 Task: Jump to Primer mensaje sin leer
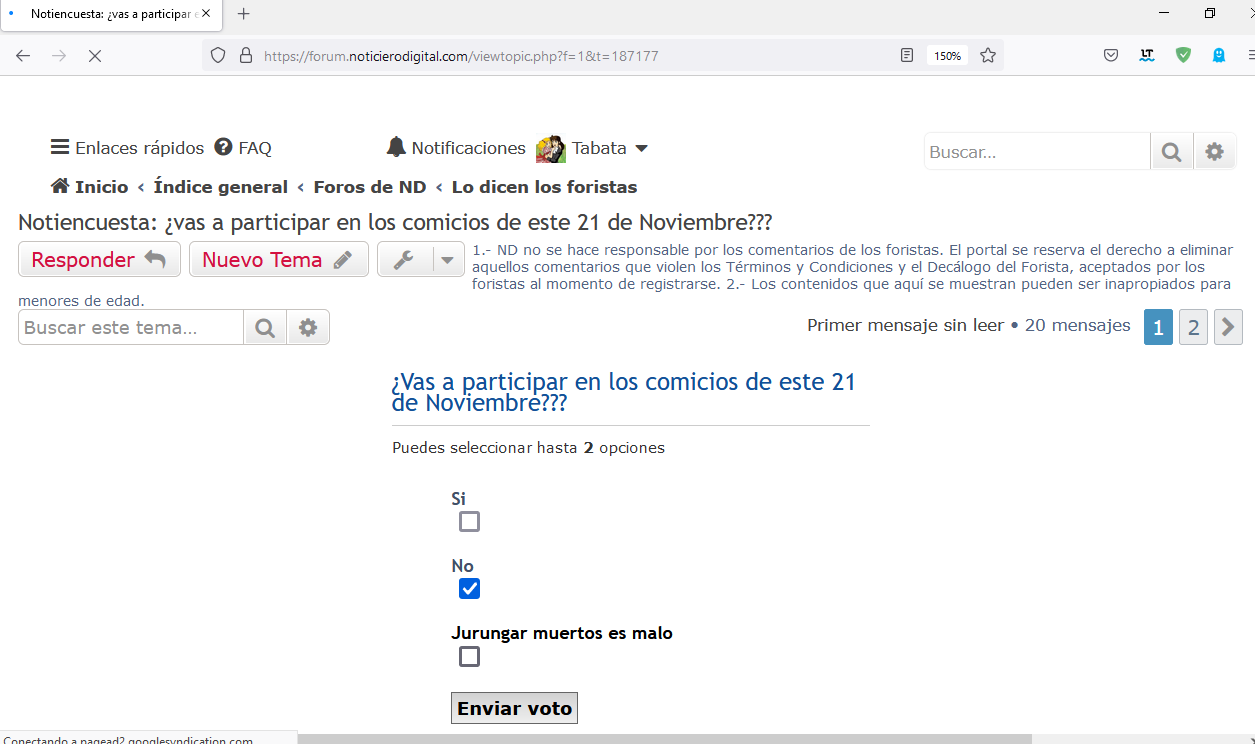(x=905, y=325)
